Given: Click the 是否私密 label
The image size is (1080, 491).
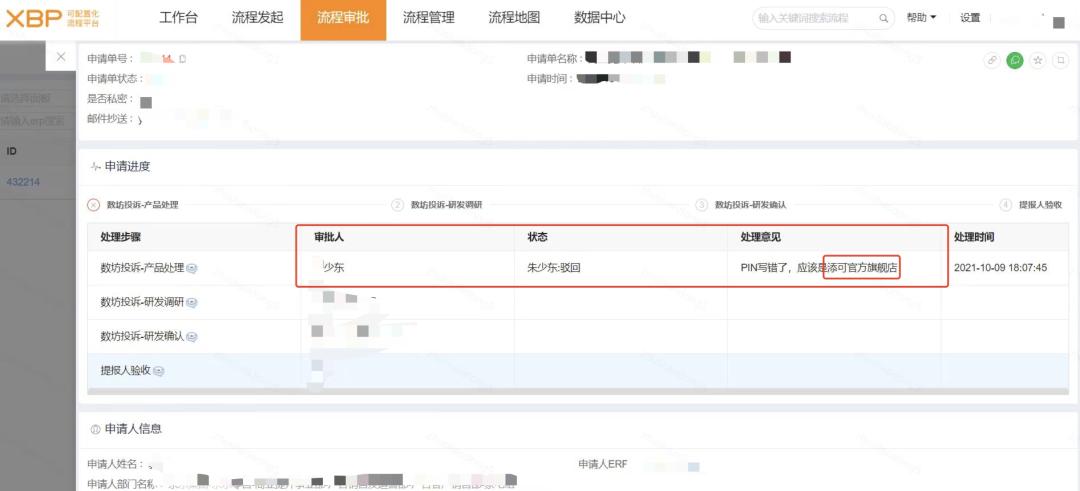Looking at the screenshot, I should click(x=110, y=99).
